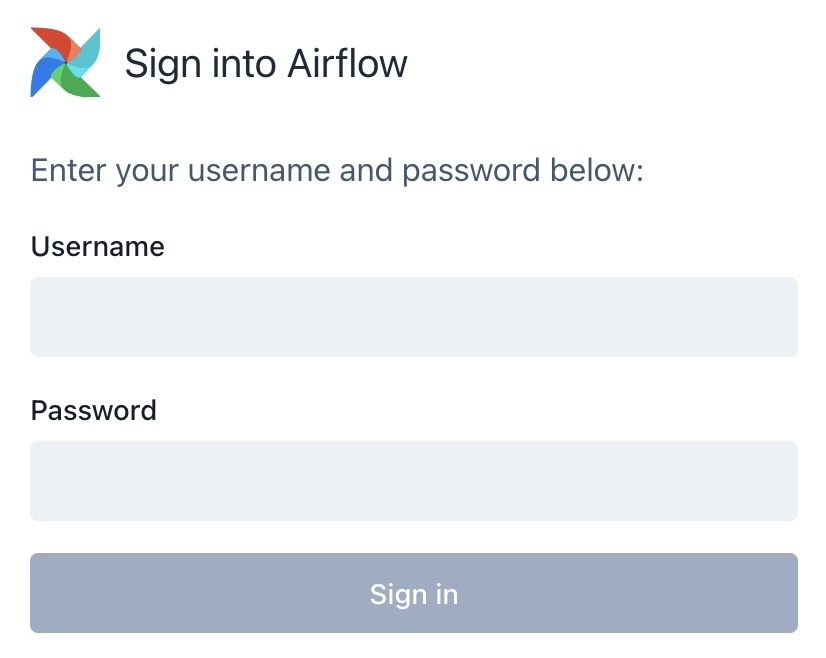Click the center of the Airflow pinwheel

click(65, 63)
